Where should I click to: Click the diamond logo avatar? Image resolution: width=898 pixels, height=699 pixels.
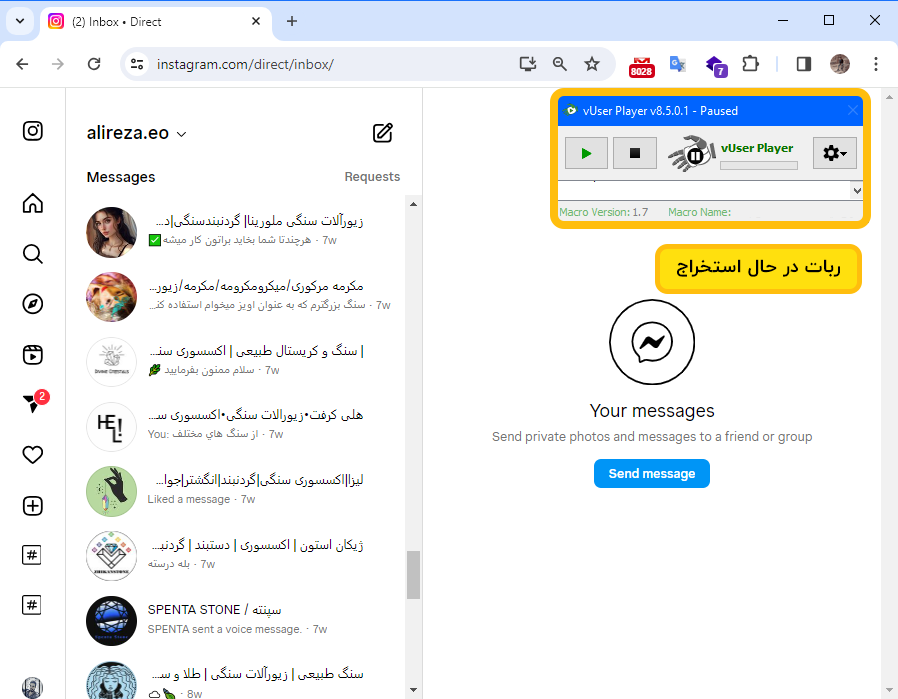112,556
